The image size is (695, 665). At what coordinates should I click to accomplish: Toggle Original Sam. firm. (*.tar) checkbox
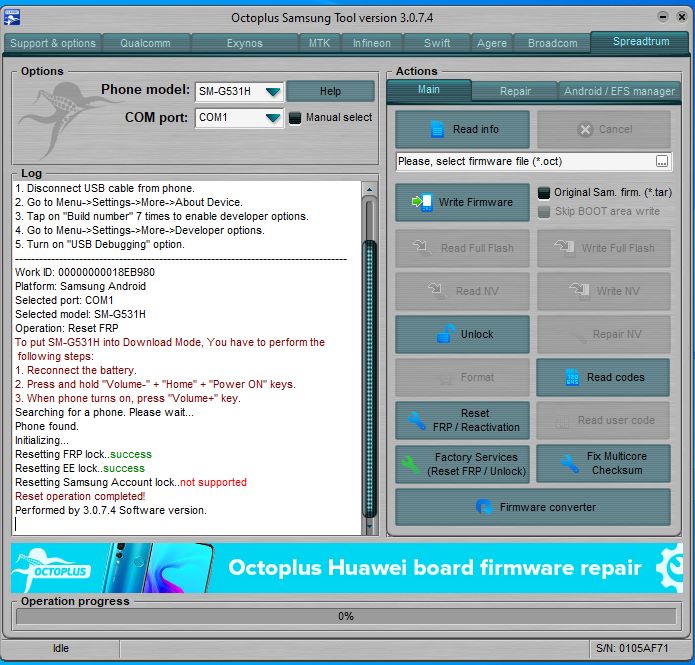click(543, 193)
